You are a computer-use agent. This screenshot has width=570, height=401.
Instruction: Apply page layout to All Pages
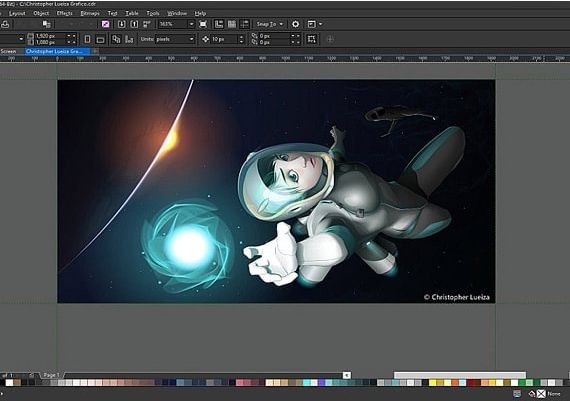point(116,39)
